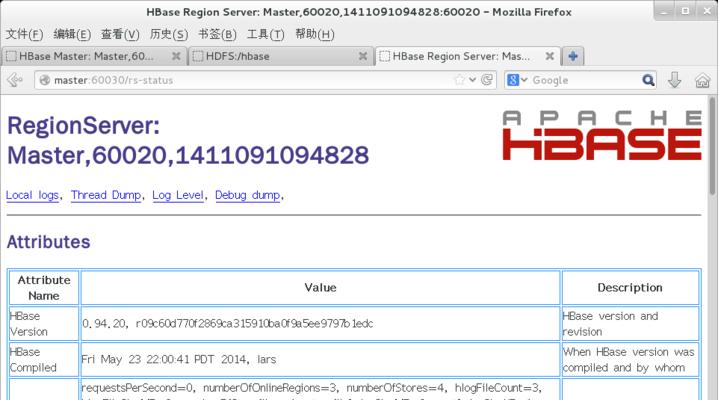Click the Apache HBase logo

602,135
